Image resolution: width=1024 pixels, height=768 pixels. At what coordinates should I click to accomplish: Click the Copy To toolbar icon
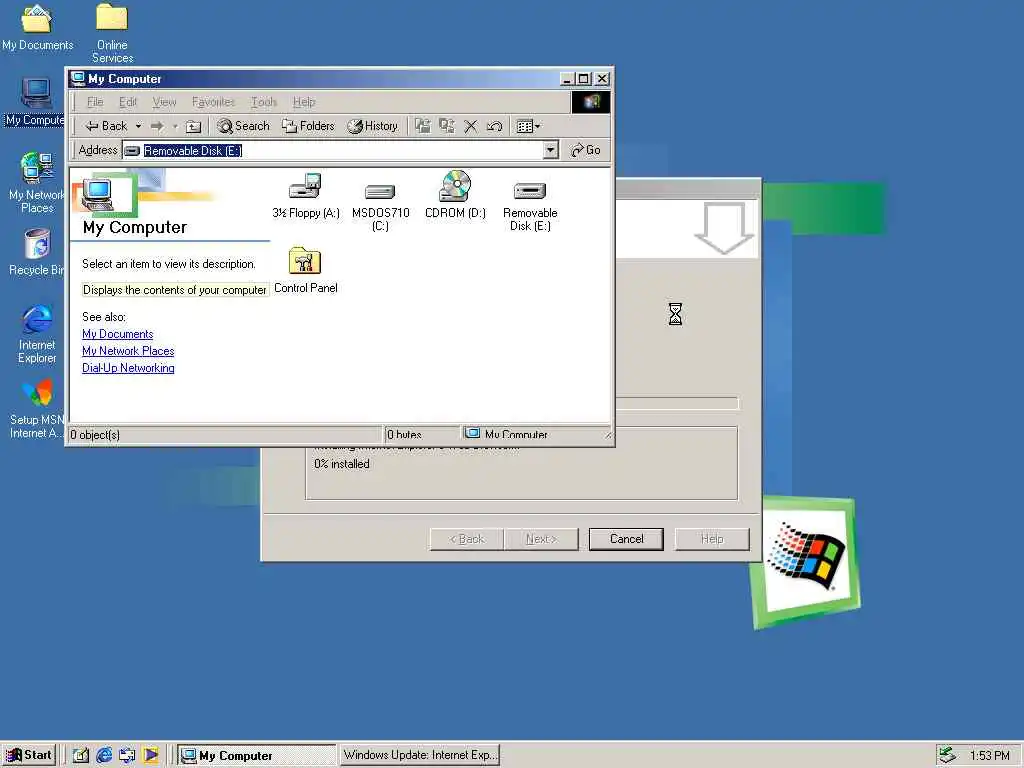(x=447, y=126)
